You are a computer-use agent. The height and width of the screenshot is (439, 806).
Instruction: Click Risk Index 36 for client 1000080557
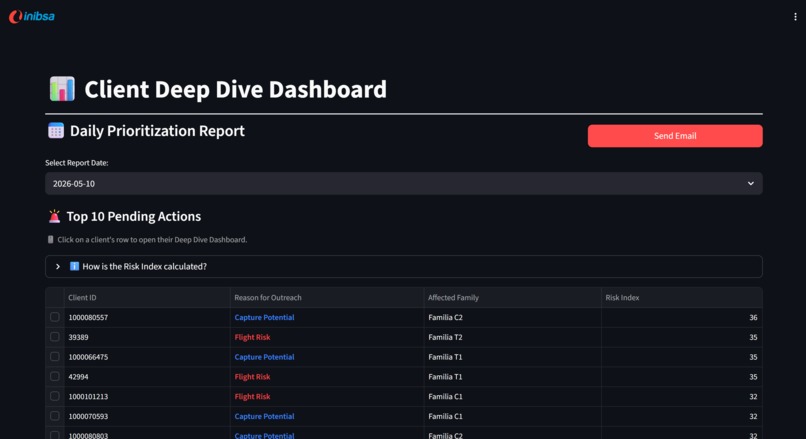coord(753,318)
